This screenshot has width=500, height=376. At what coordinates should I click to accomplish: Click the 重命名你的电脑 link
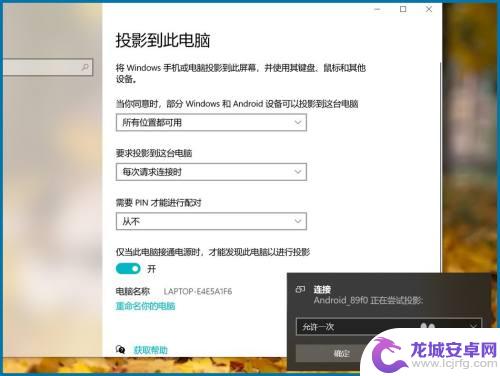pos(145,306)
